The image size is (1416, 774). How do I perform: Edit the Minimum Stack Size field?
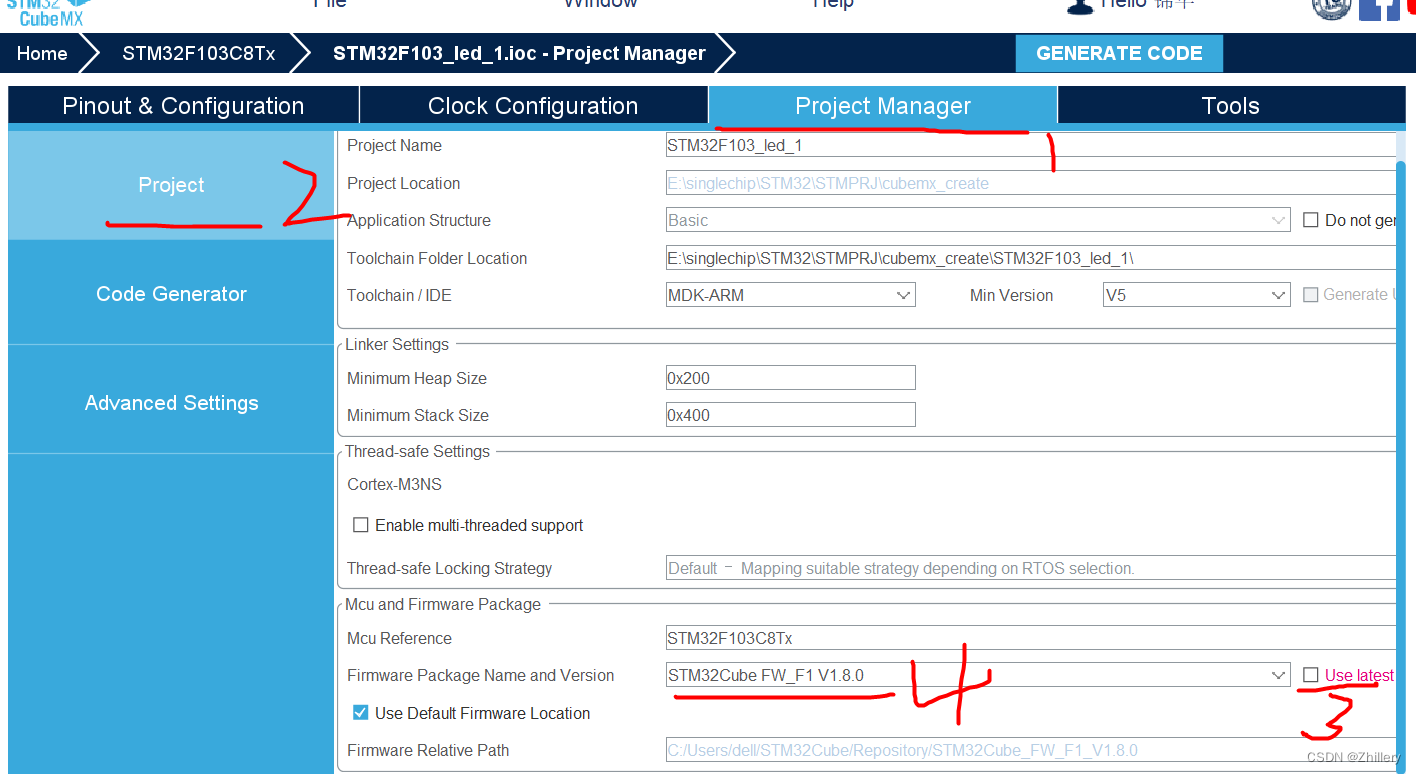click(790, 415)
